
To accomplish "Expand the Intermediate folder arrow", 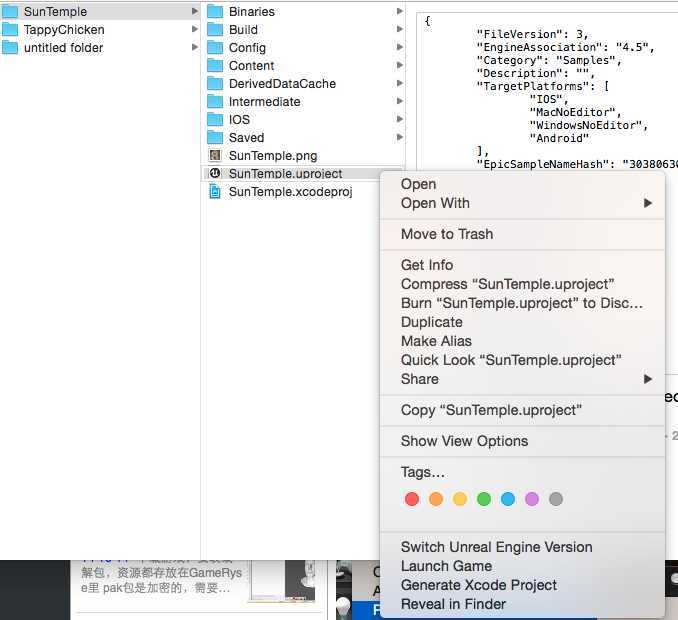I will click(400, 101).
